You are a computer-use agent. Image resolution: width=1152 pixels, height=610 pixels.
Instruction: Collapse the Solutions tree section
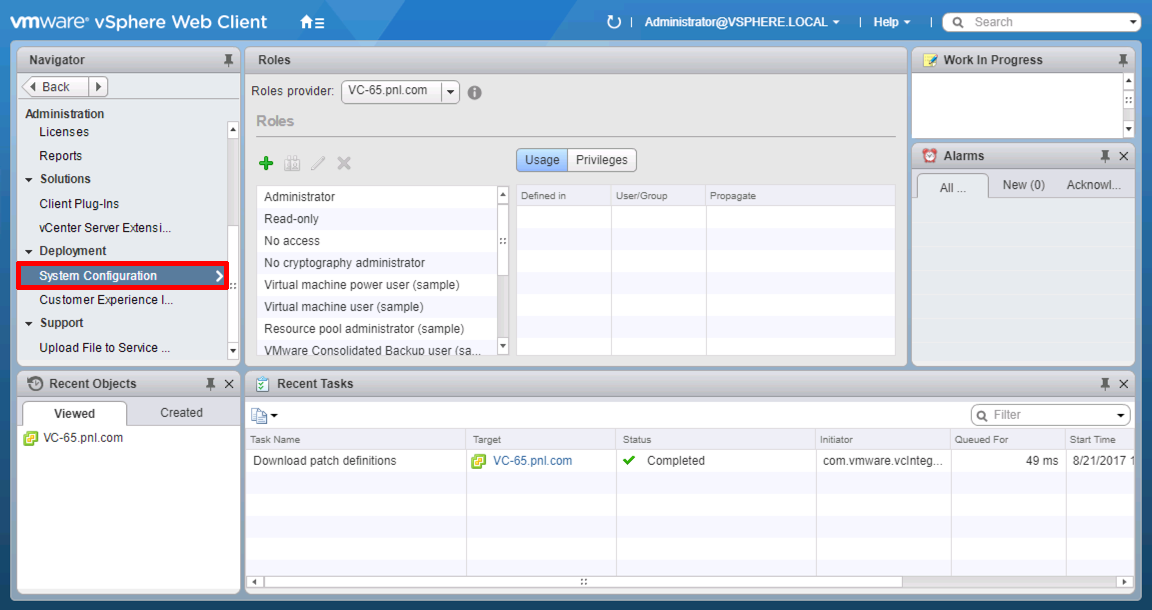[x=29, y=179]
